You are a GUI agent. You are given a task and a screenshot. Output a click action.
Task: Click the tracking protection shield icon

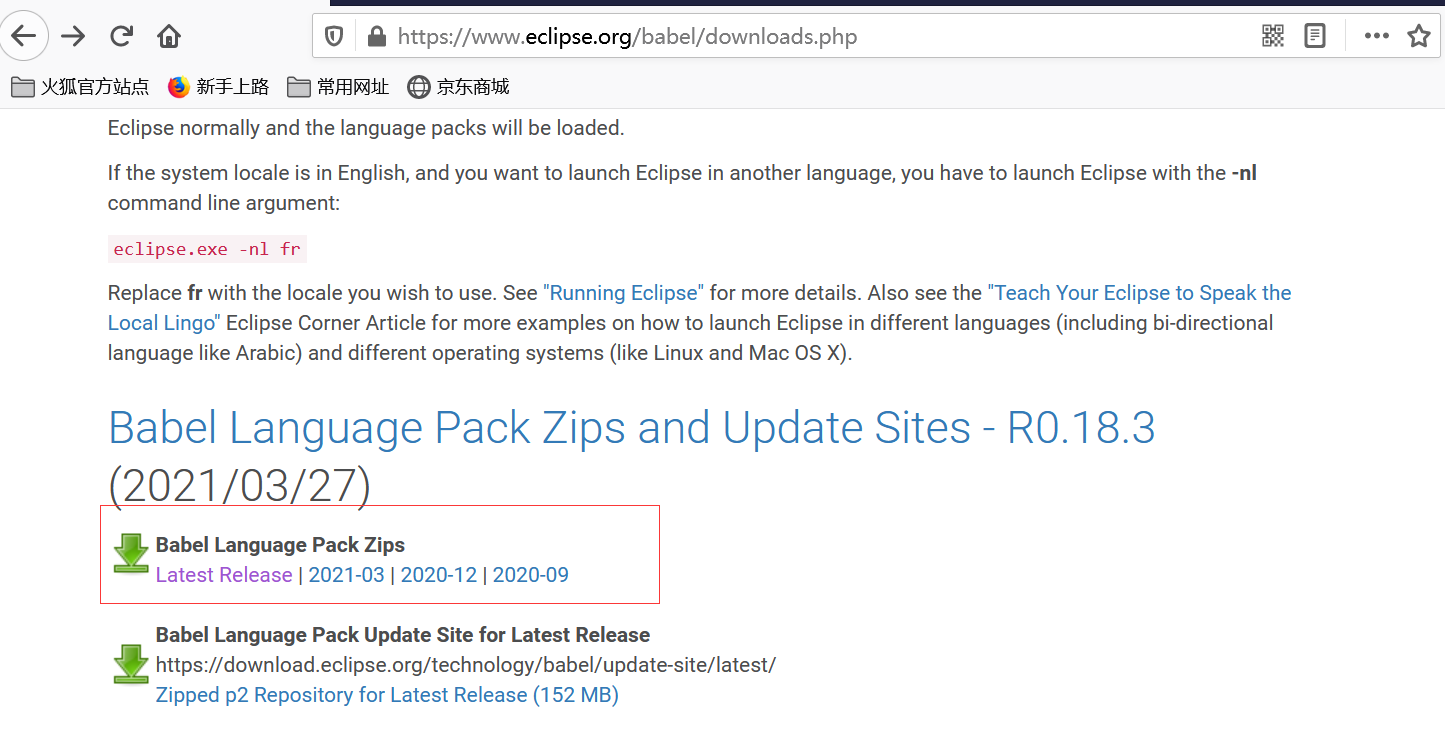pos(335,37)
